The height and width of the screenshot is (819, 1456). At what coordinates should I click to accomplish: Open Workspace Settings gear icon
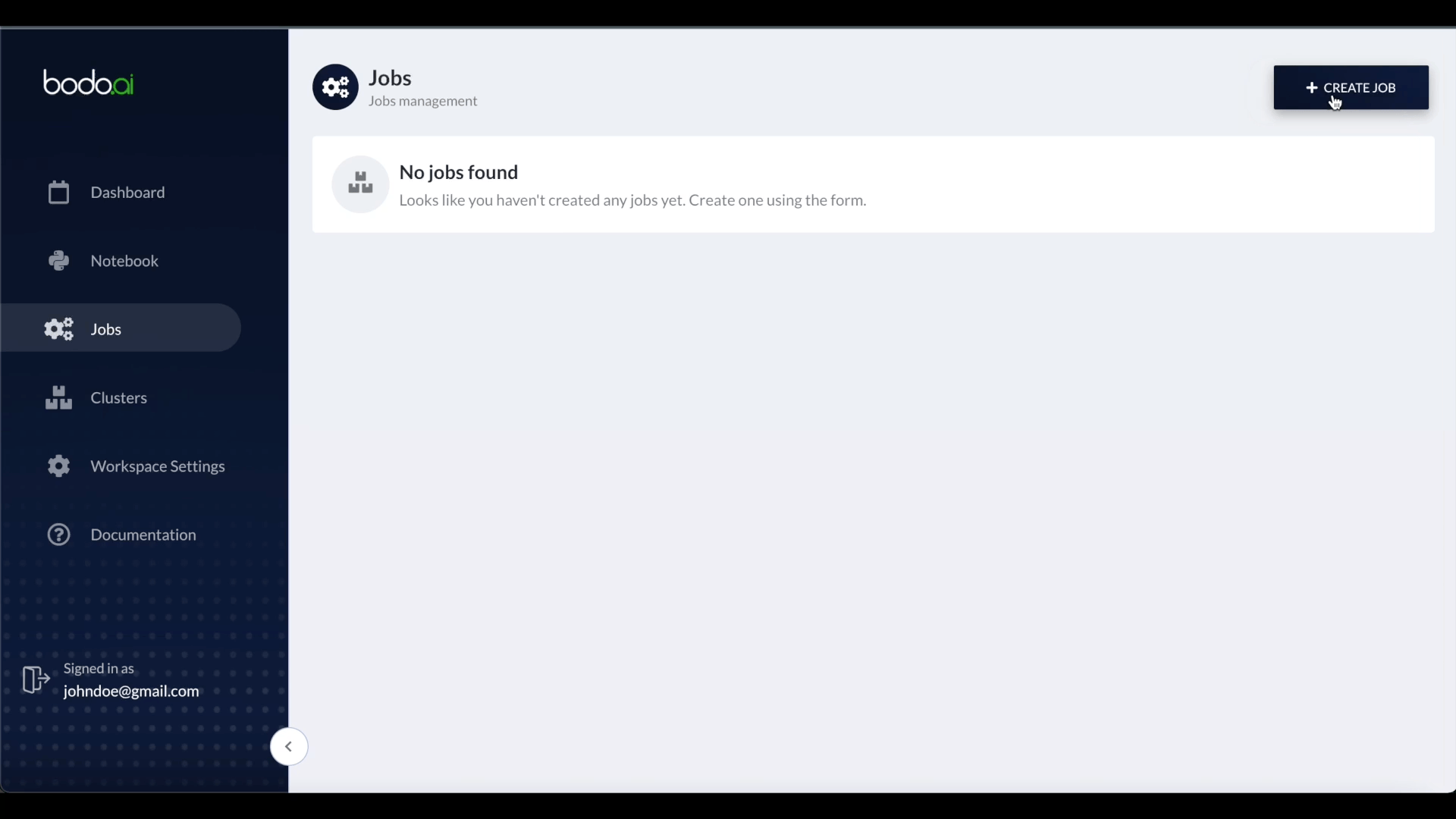click(58, 466)
